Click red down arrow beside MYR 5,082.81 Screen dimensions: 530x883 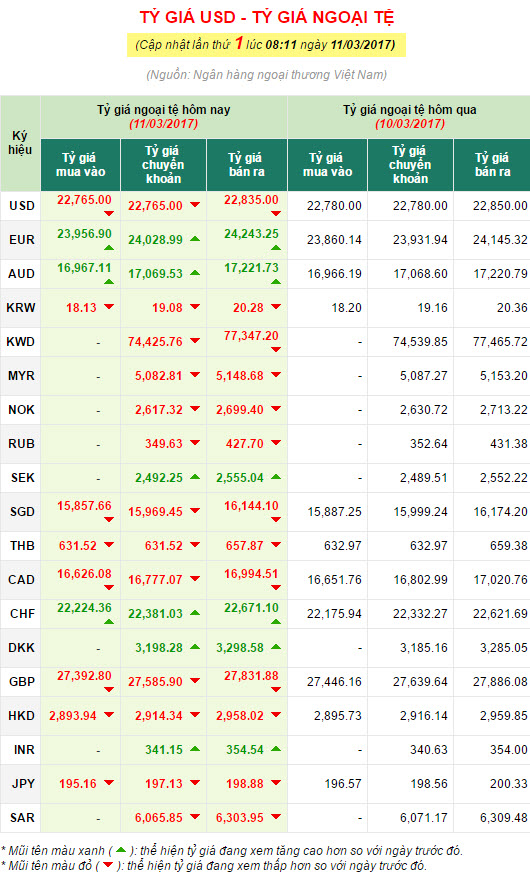[195, 375]
